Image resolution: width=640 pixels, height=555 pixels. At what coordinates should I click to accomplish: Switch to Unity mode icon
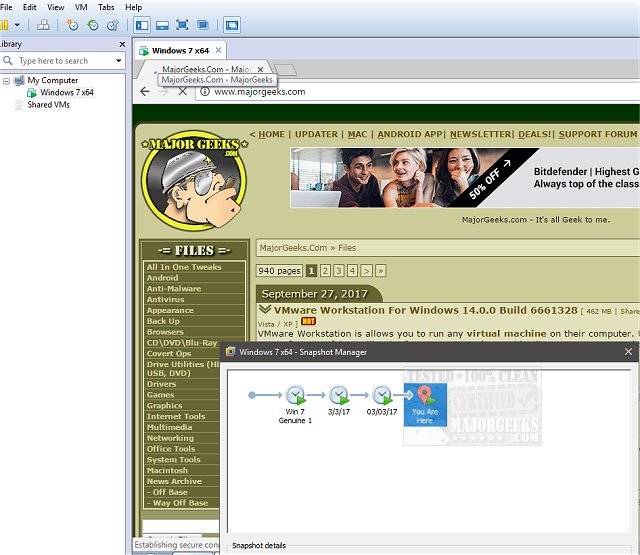pos(202,25)
